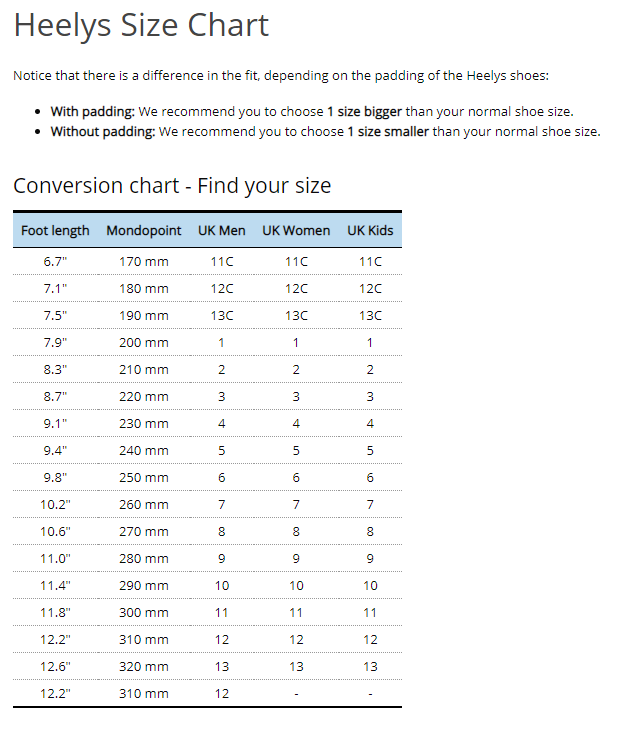Viewport: 637px width, 739px height.
Task: Click the UK Women column header
Action: pos(296,230)
